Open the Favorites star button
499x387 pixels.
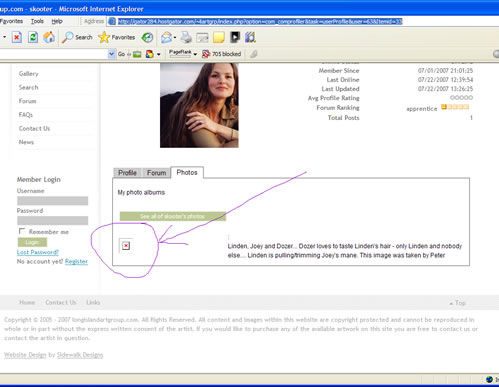[117, 37]
